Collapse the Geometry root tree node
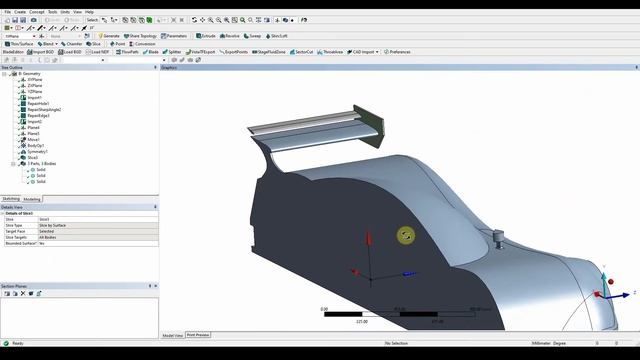 pyautogui.click(x=4, y=74)
